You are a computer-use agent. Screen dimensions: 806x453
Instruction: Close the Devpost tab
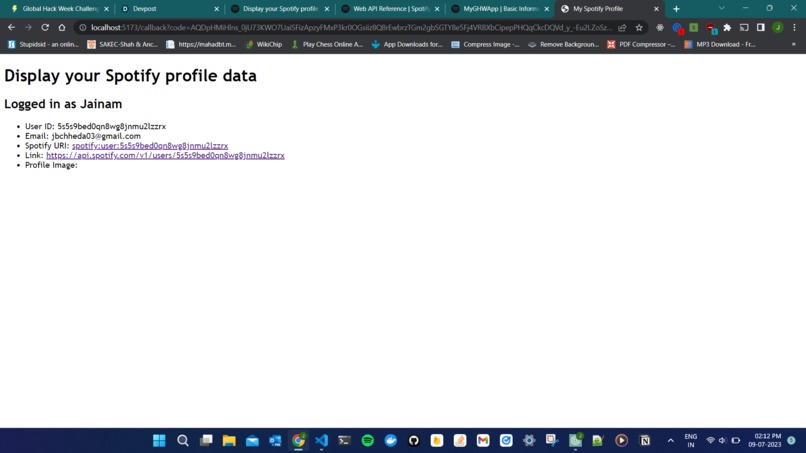[216, 9]
